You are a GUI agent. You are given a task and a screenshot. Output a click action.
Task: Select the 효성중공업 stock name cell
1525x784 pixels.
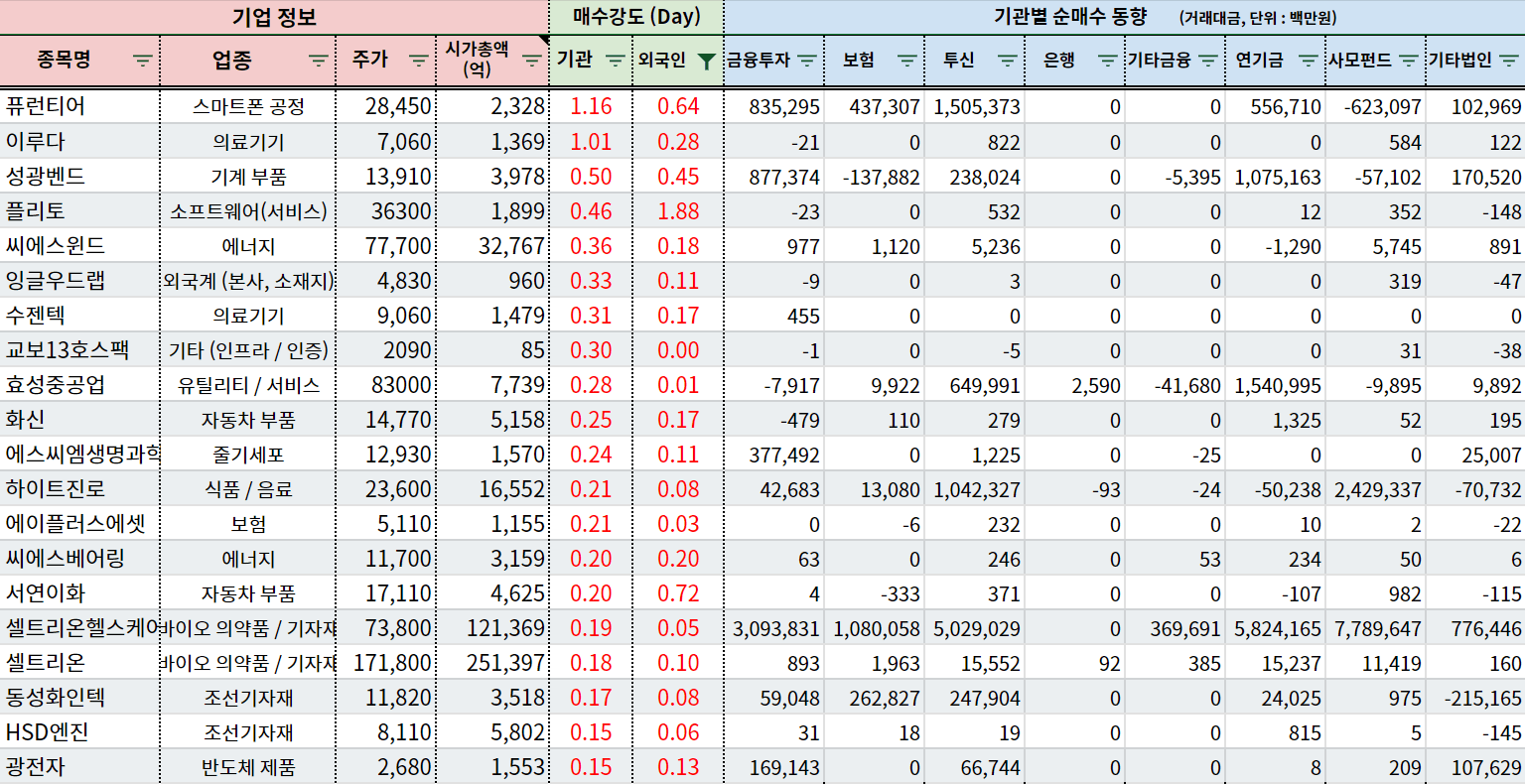[x=79, y=384]
